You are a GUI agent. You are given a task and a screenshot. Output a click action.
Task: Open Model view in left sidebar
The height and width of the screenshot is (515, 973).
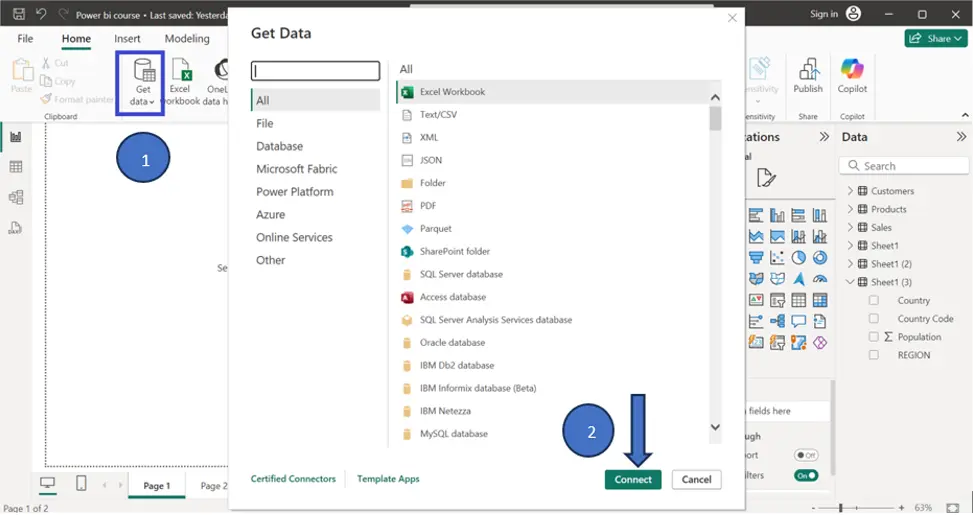16,197
